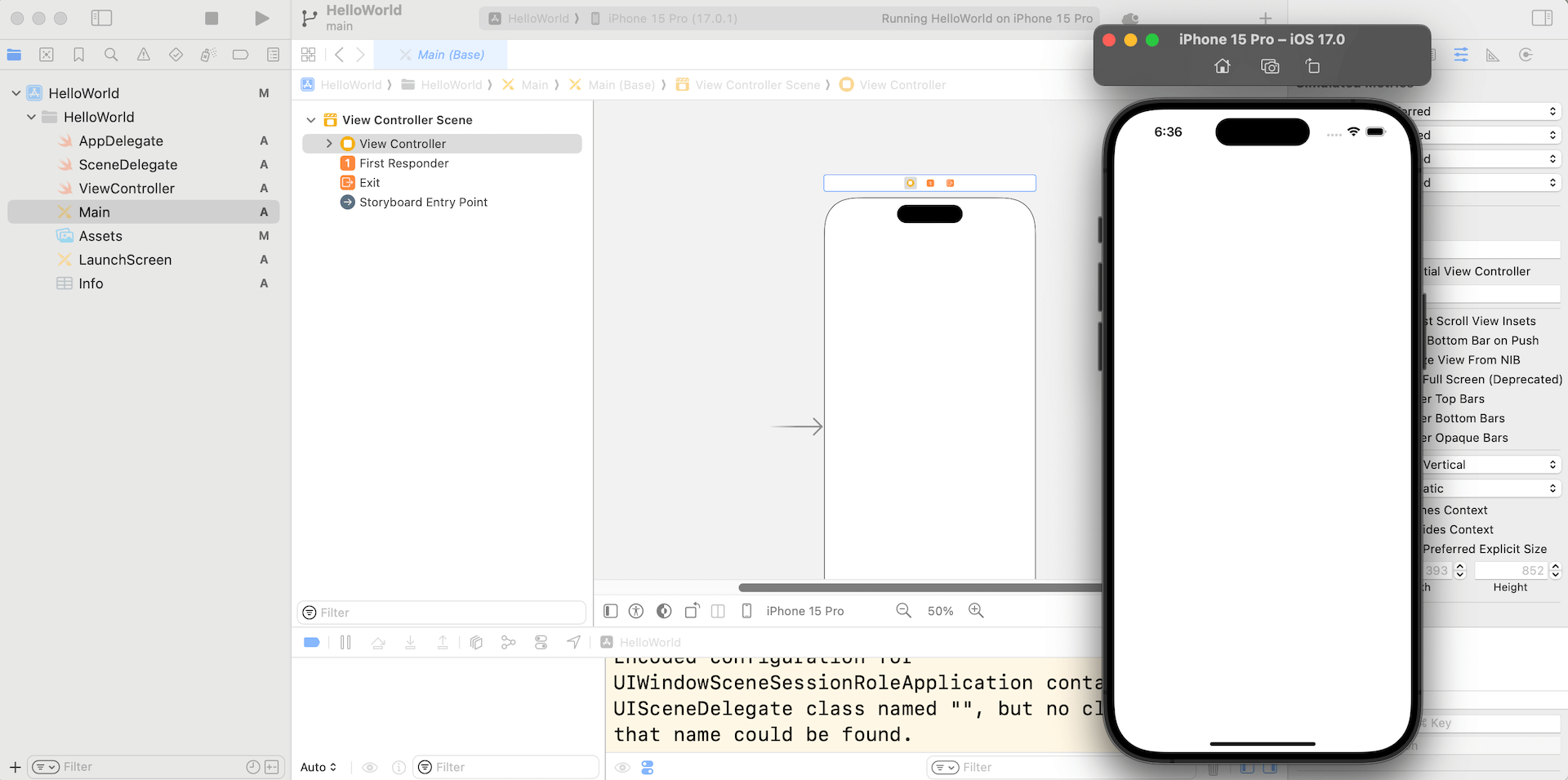Screen dimensions: 1568x780
Task: Select ViewController file in navigator
Action: pos(127,189)
